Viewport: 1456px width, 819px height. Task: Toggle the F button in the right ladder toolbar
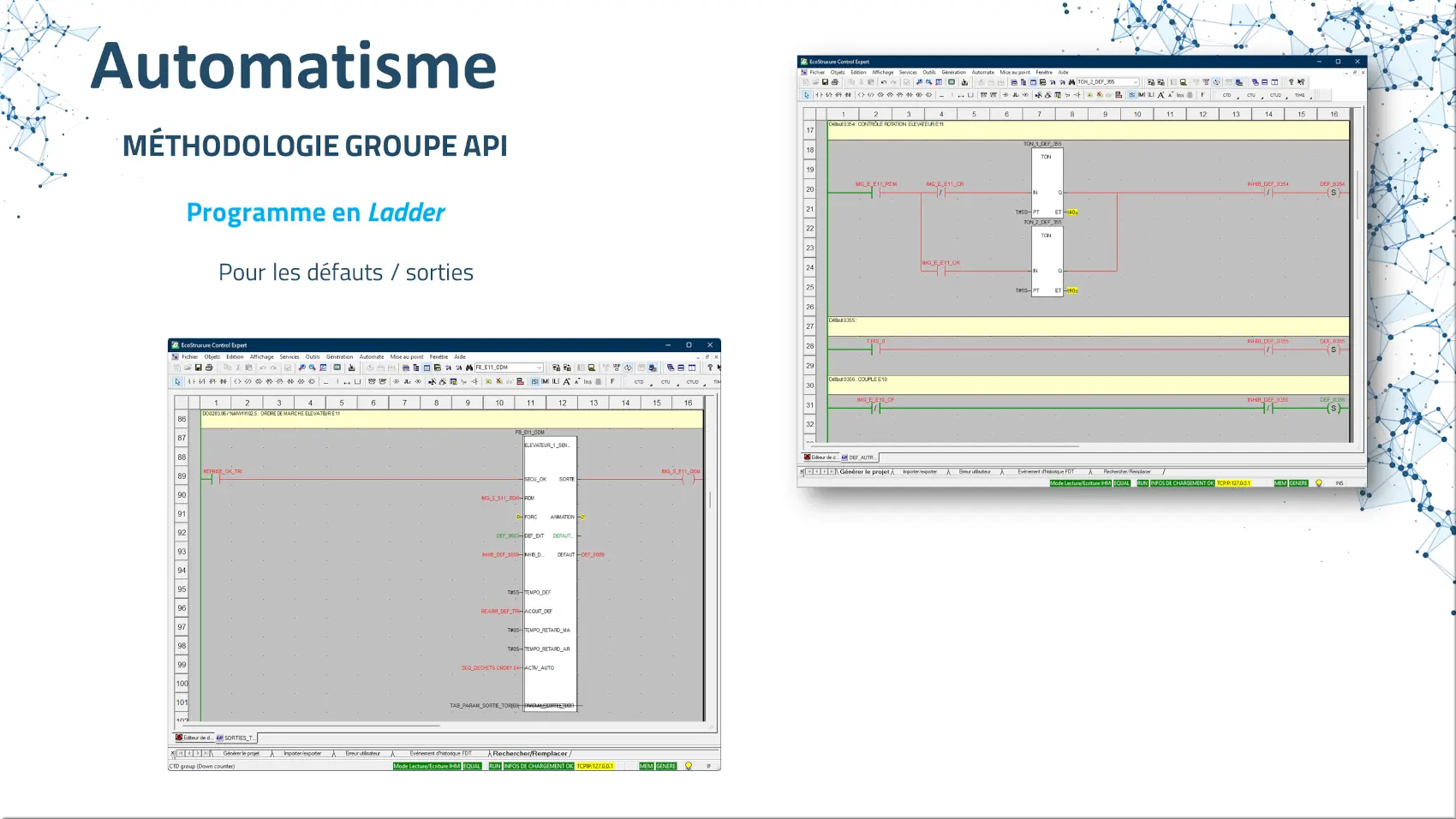tap(1202, 95)
